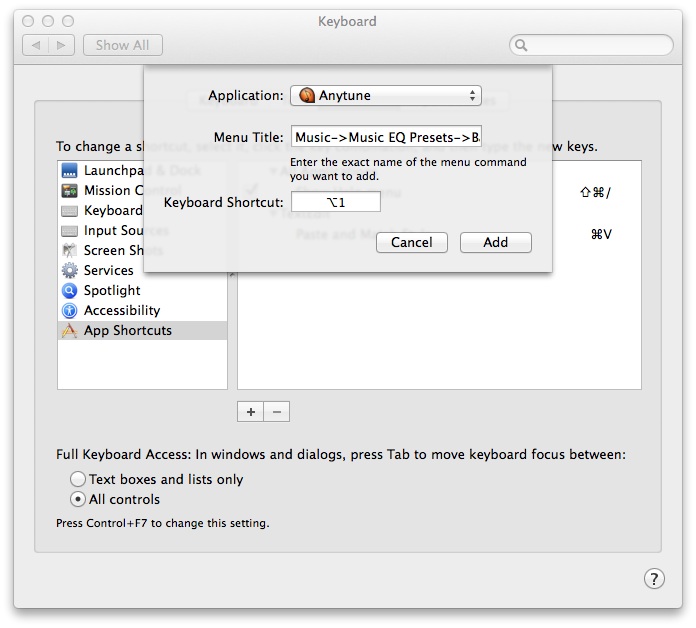Select the App Shortcuts icon
The image size is (696, 628).
[x=69, y=331]
